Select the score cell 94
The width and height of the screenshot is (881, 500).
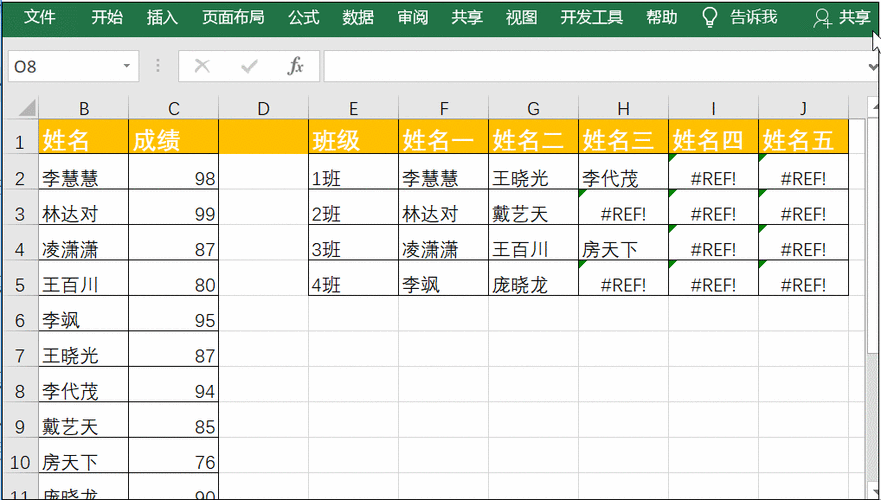174,385
